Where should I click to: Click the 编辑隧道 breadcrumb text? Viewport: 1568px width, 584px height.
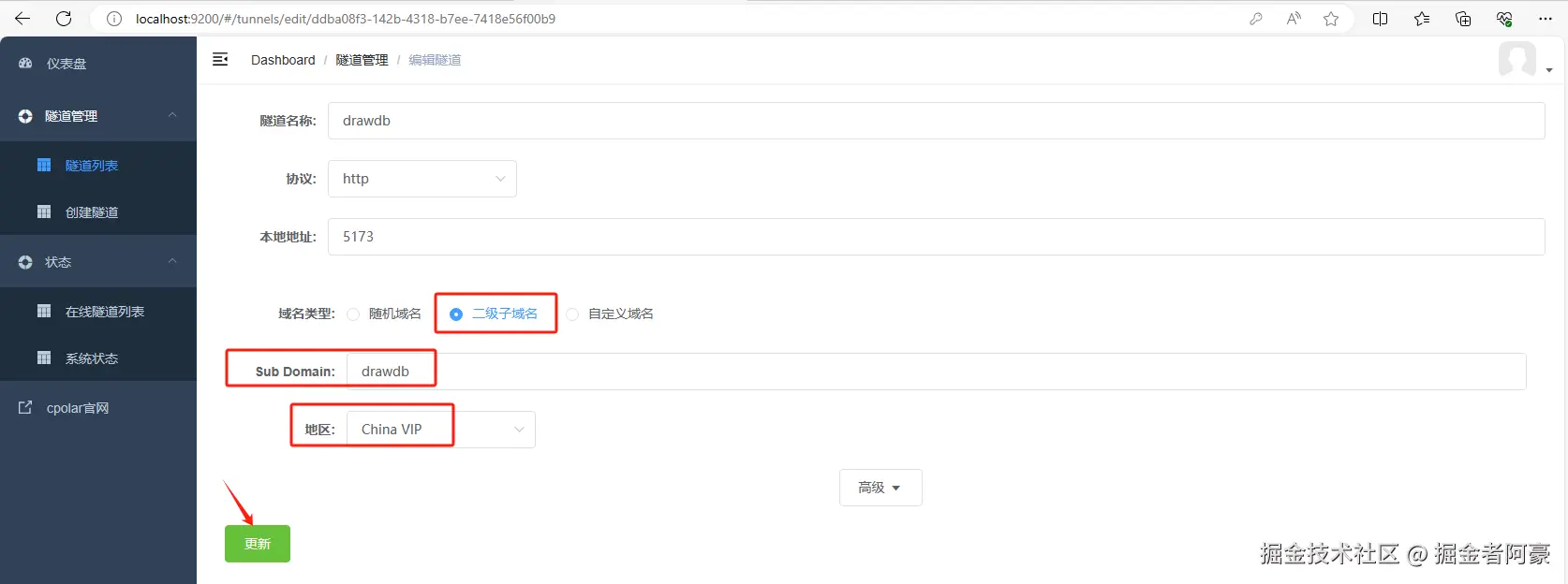(435, 60)
